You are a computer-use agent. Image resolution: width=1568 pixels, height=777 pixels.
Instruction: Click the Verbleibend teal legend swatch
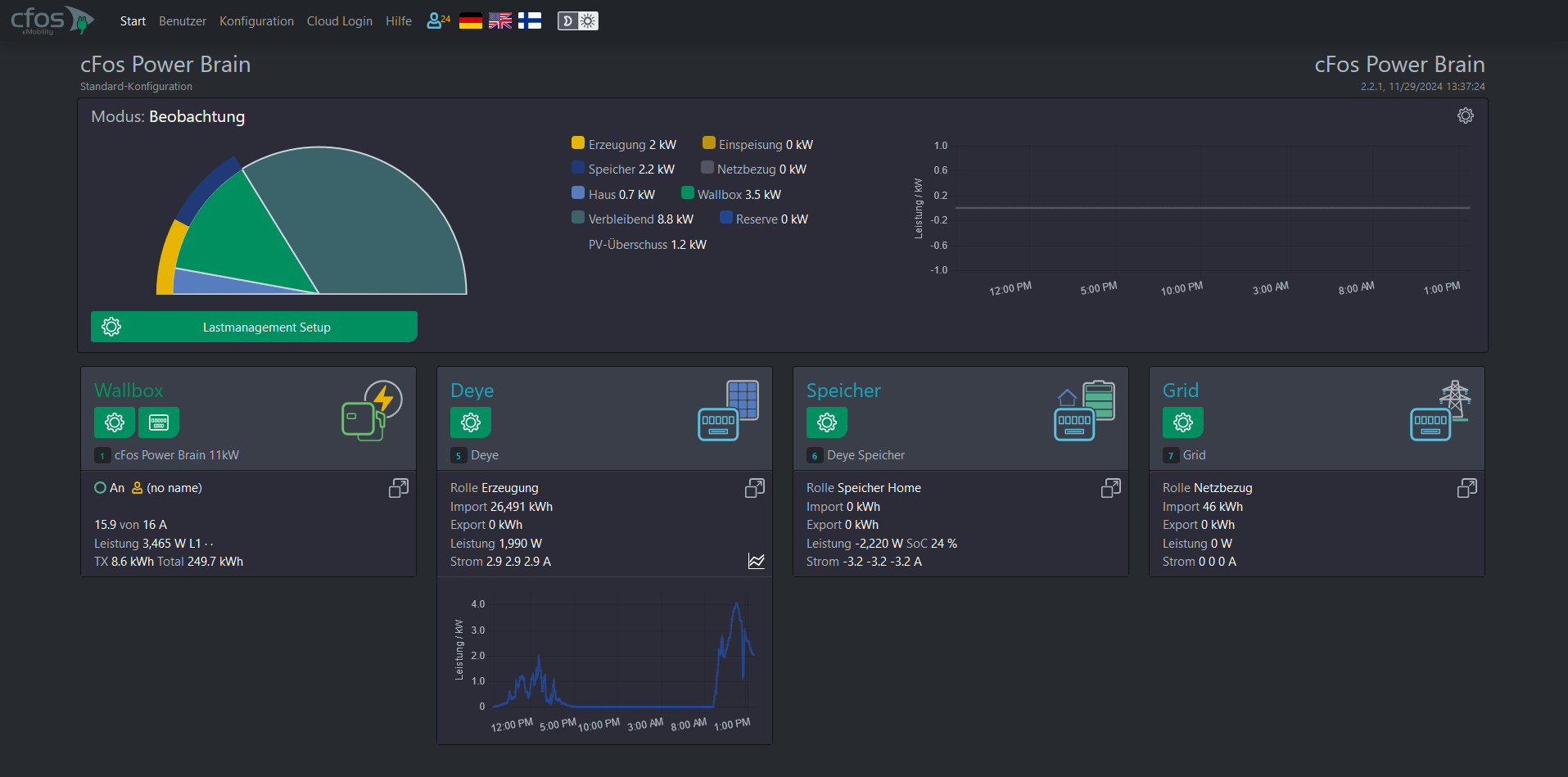coord(578,218)
